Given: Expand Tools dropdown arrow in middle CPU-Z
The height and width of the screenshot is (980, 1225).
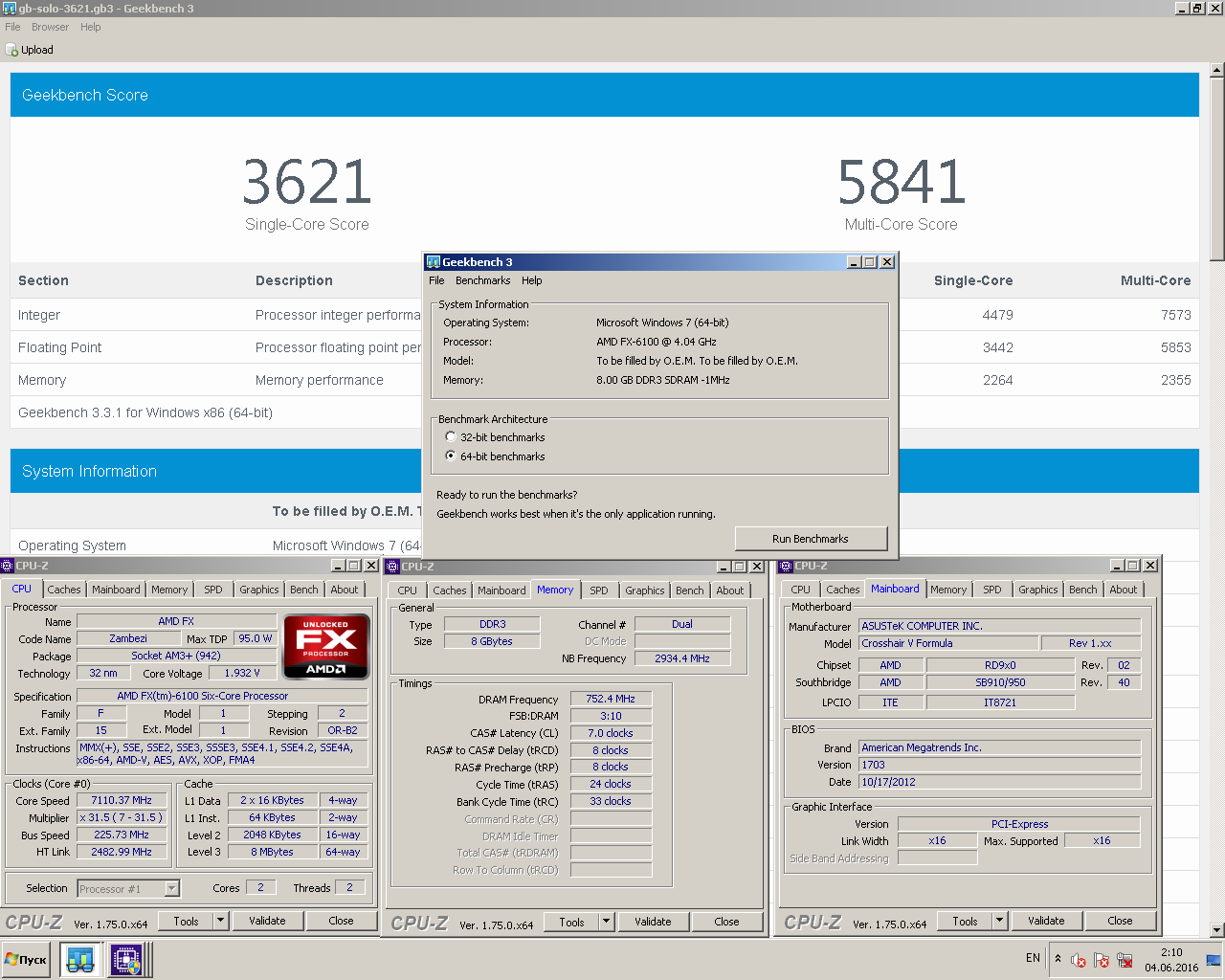Looking at the screenshot, I should tap(606, 922).
